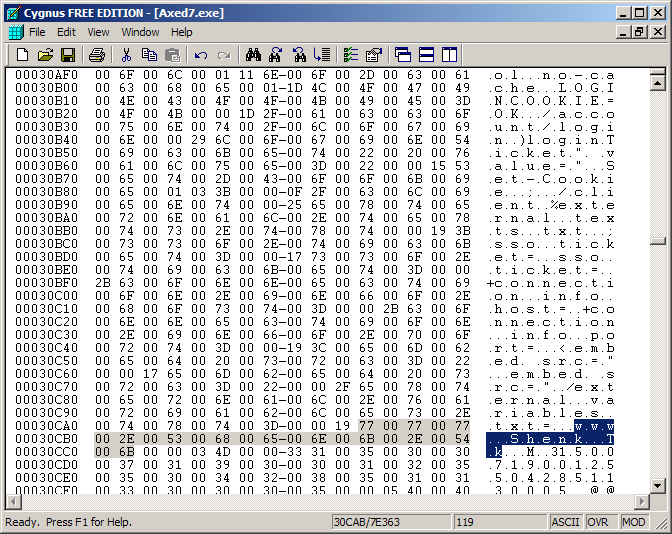Click the offset label 00030CC0
672x534 pixels.
(x=47, y=452)
